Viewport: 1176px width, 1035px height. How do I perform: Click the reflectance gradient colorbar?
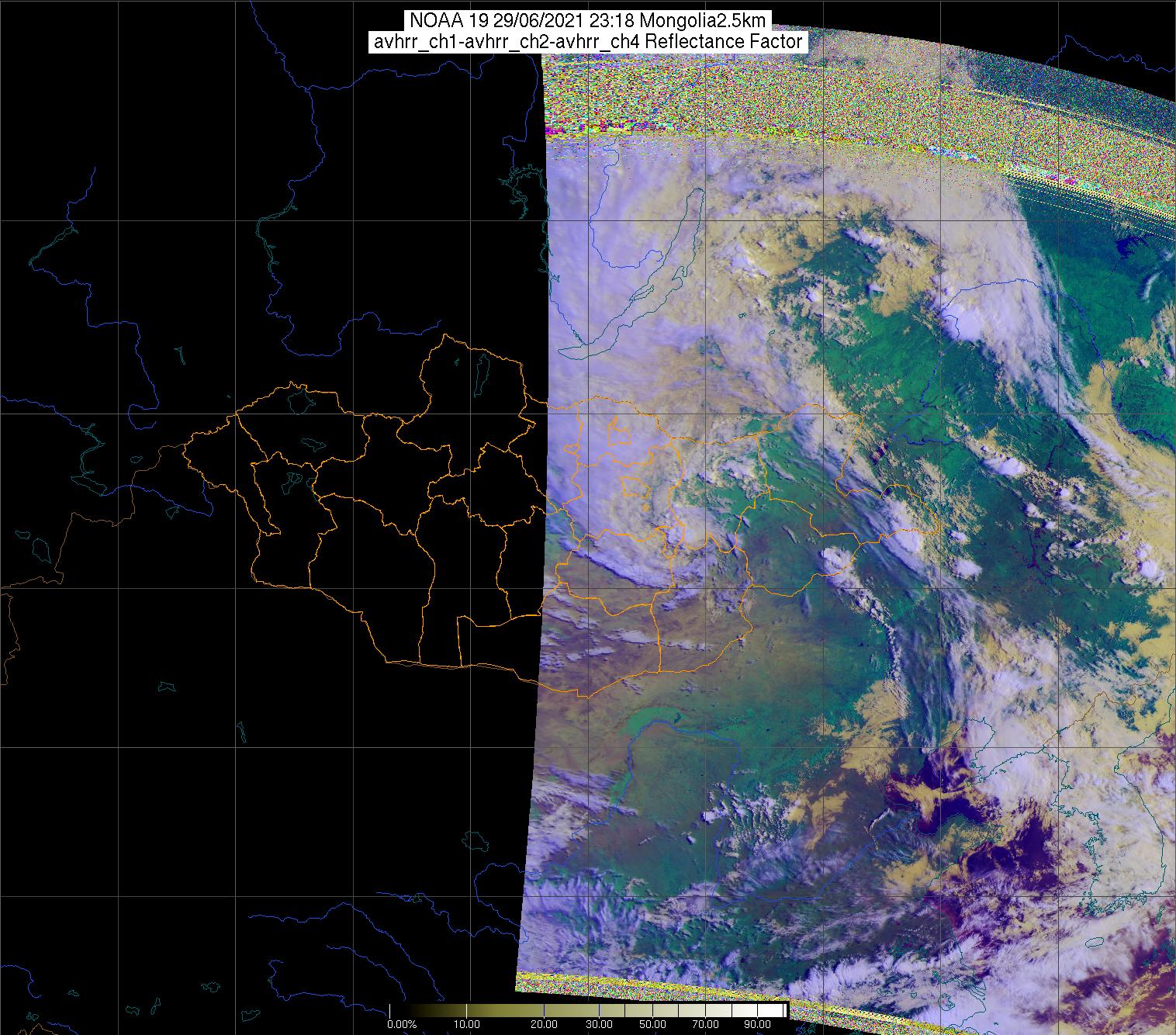[x=588, y=1010]
